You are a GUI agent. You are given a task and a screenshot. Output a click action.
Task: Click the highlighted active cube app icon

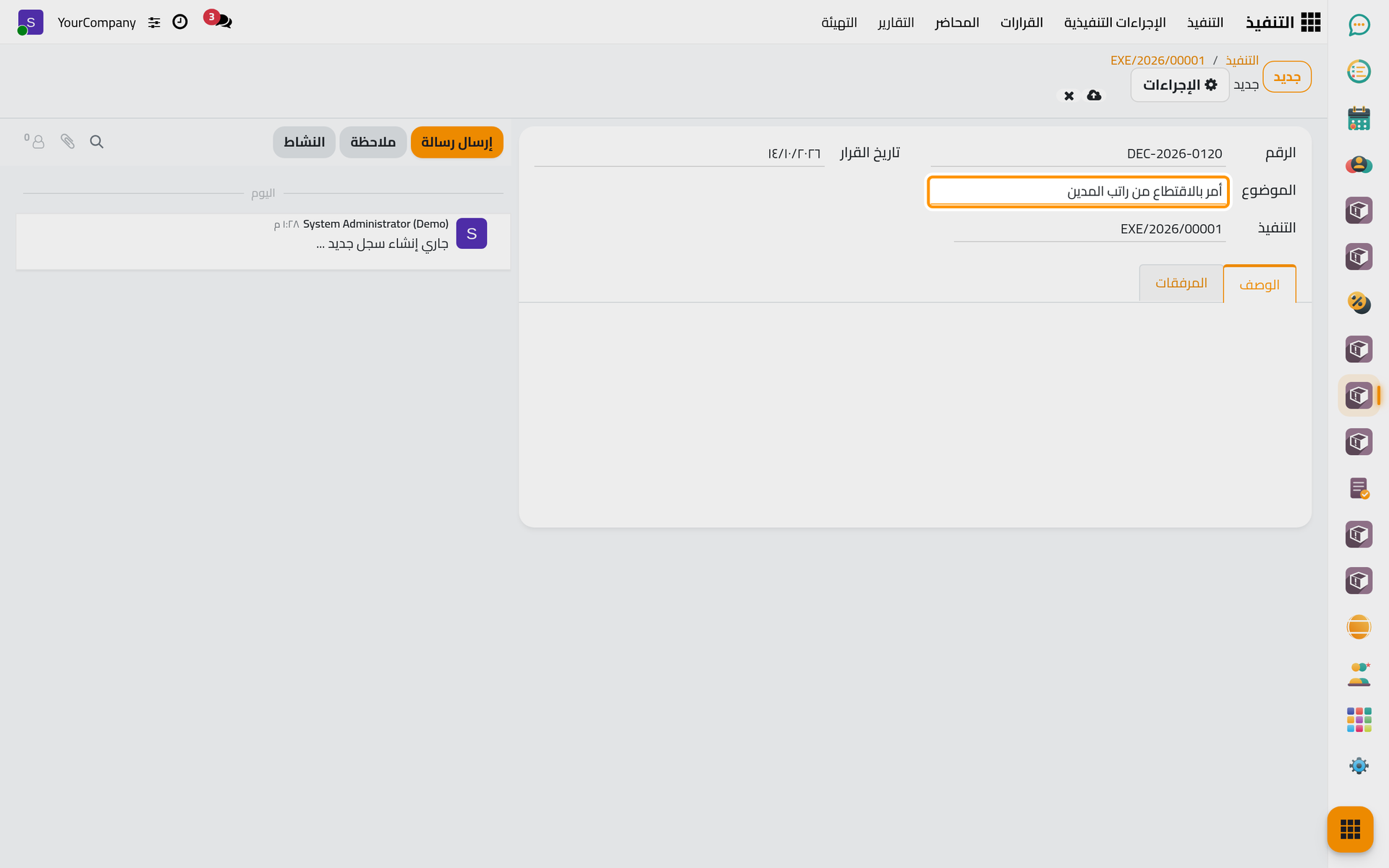pos(1359,396)
